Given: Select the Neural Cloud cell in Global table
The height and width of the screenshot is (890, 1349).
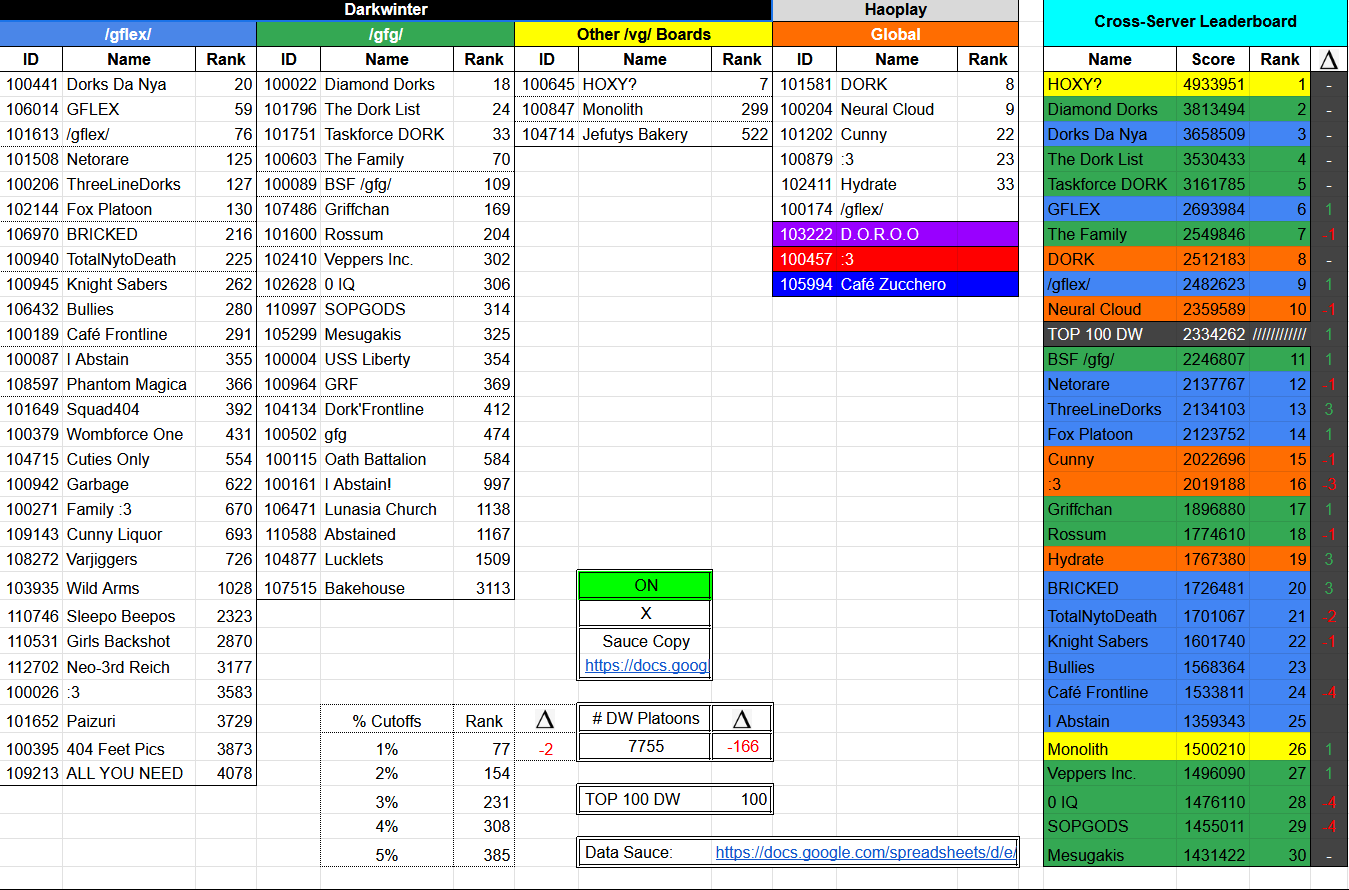Looking at the screenshot, I should pos(895,109).
